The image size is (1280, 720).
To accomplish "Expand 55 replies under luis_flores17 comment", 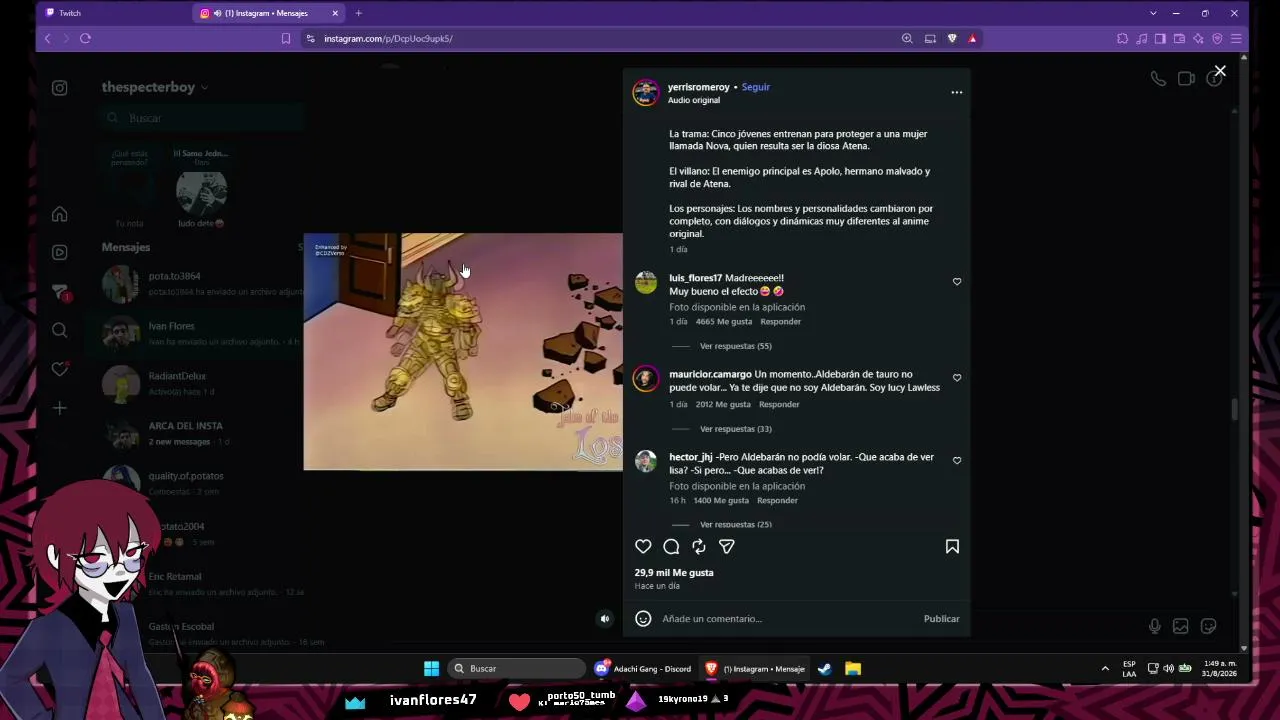I will click(x=735, y=346).
